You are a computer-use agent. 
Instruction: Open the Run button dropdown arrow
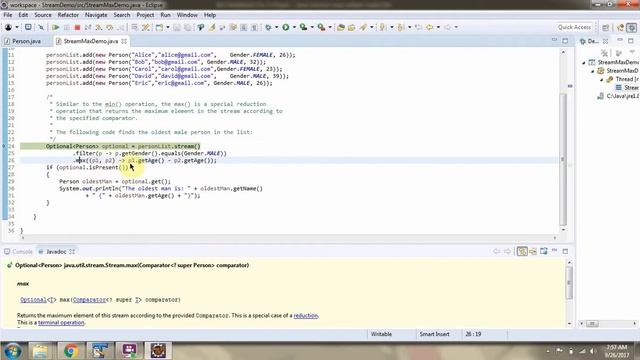[294, 27]
